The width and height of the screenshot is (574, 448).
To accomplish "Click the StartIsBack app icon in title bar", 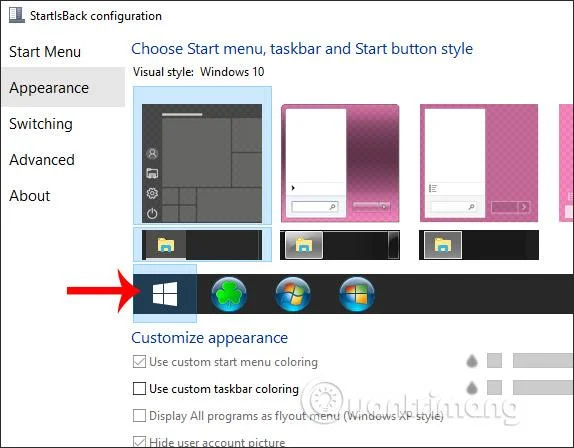I will click(16, 15).
